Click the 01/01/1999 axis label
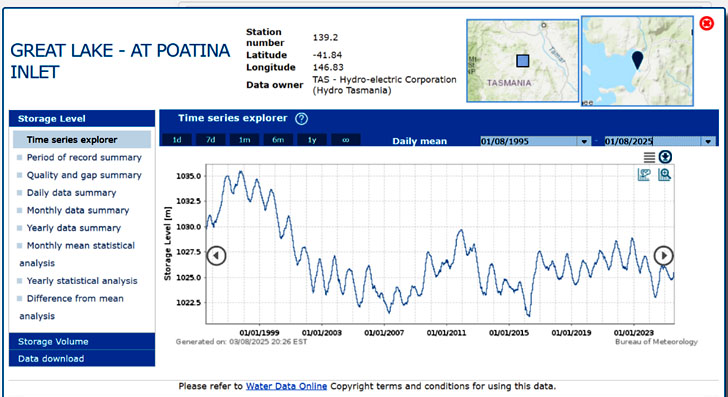 [260, 333]
